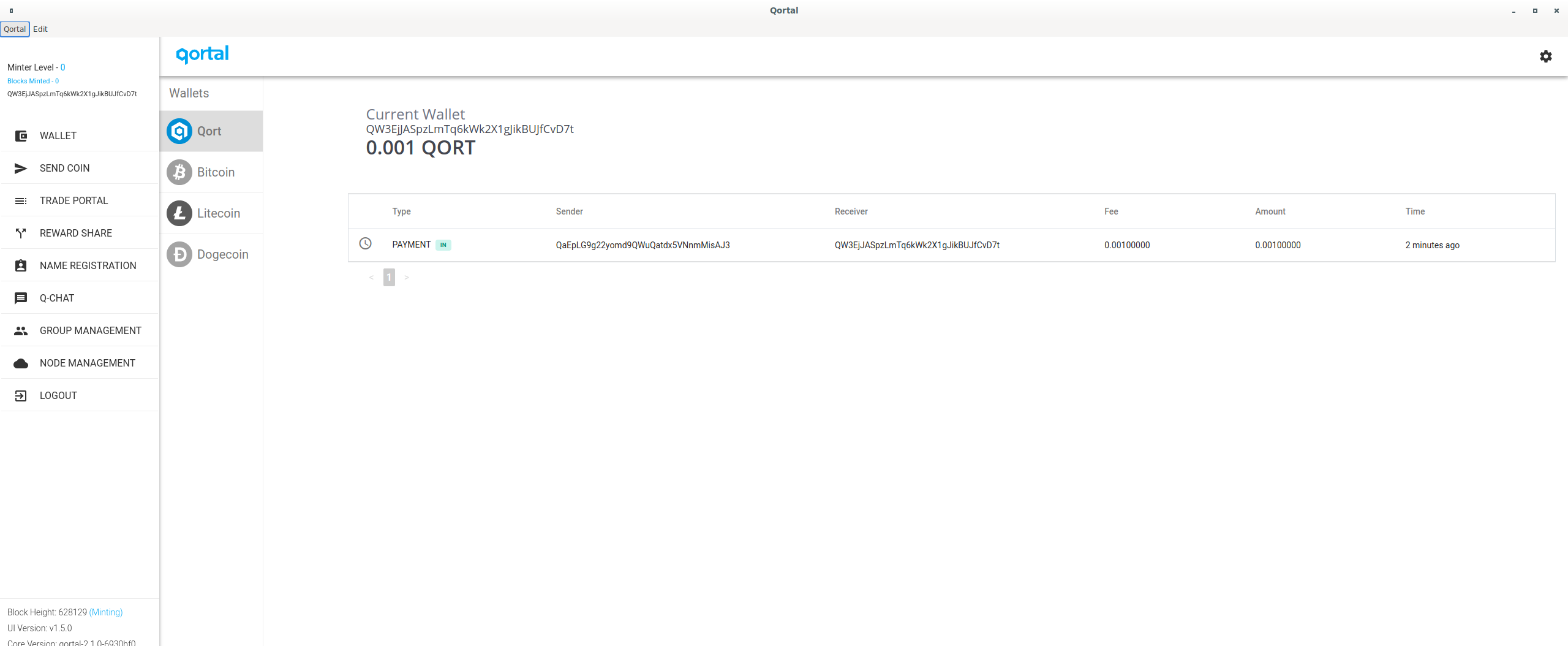Click amount value 0.00100000
The image size is (1568, 646).
[x=1278, y=245]
